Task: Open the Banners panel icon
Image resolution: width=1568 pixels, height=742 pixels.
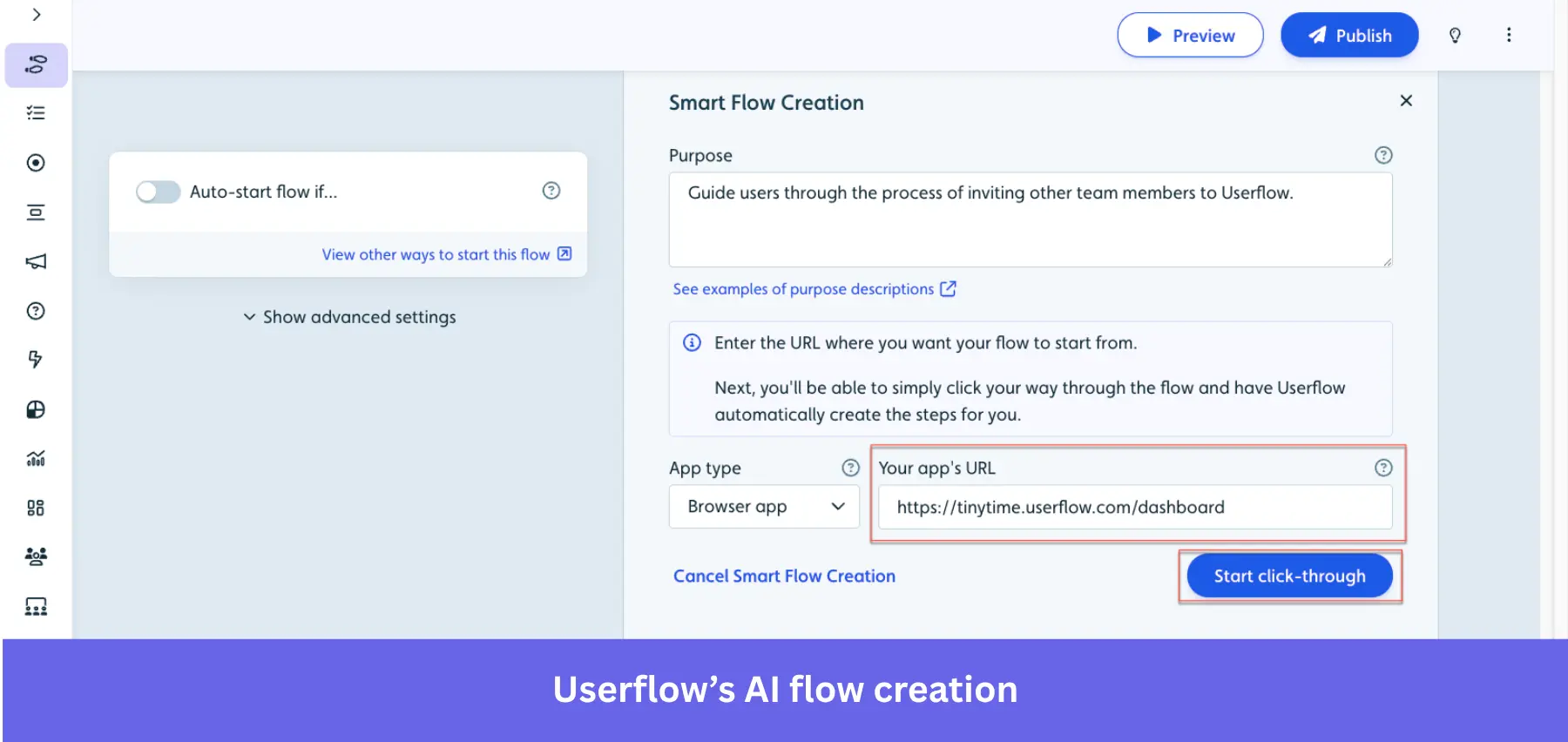Action: [x=35, y=212]
